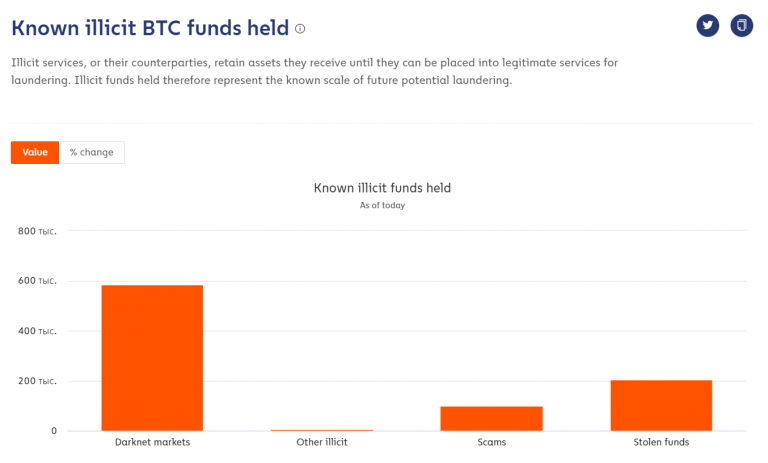Click the copy icon in the top right
Viewport: 768px width, 463px height.
pyautogui.click(x=741, y=25)
